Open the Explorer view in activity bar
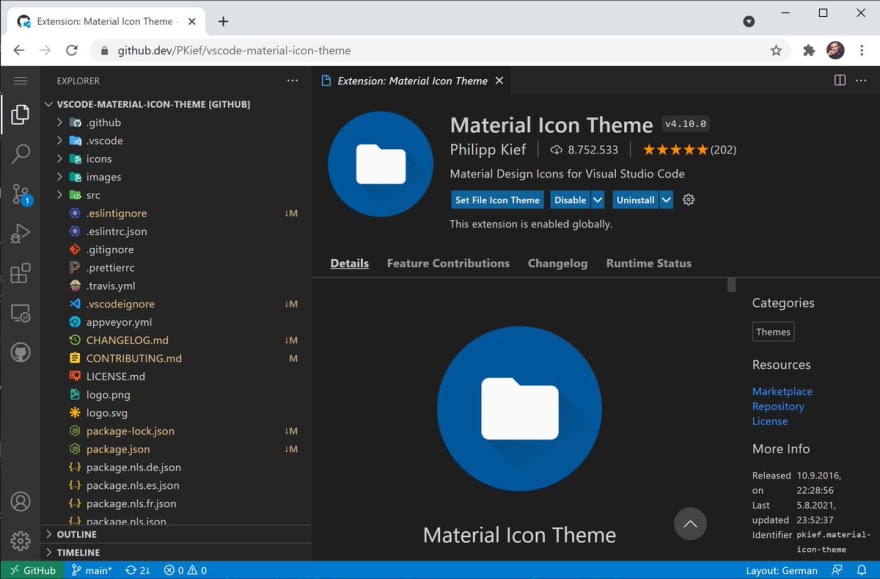880x579 pixels. tap(20, 114)
